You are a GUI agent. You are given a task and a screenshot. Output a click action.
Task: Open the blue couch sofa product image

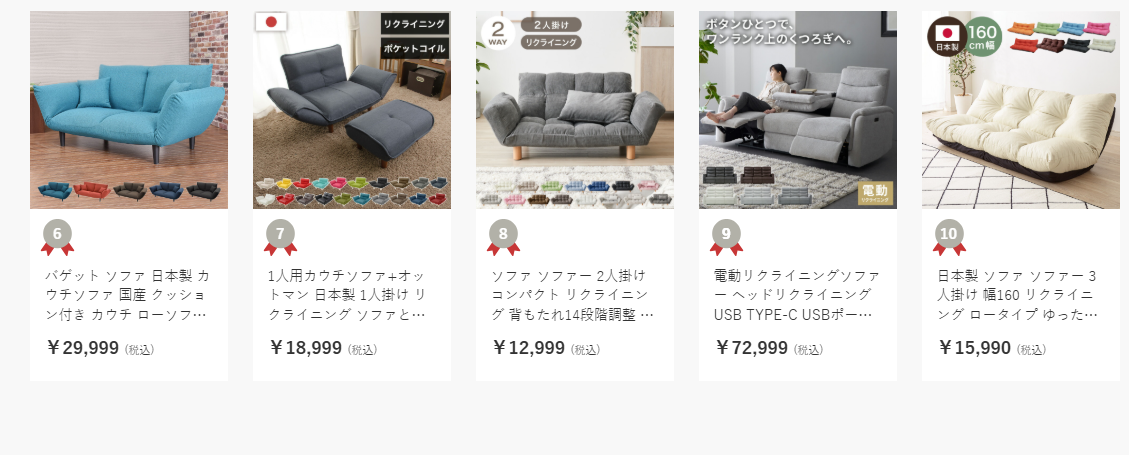(129, 109)
